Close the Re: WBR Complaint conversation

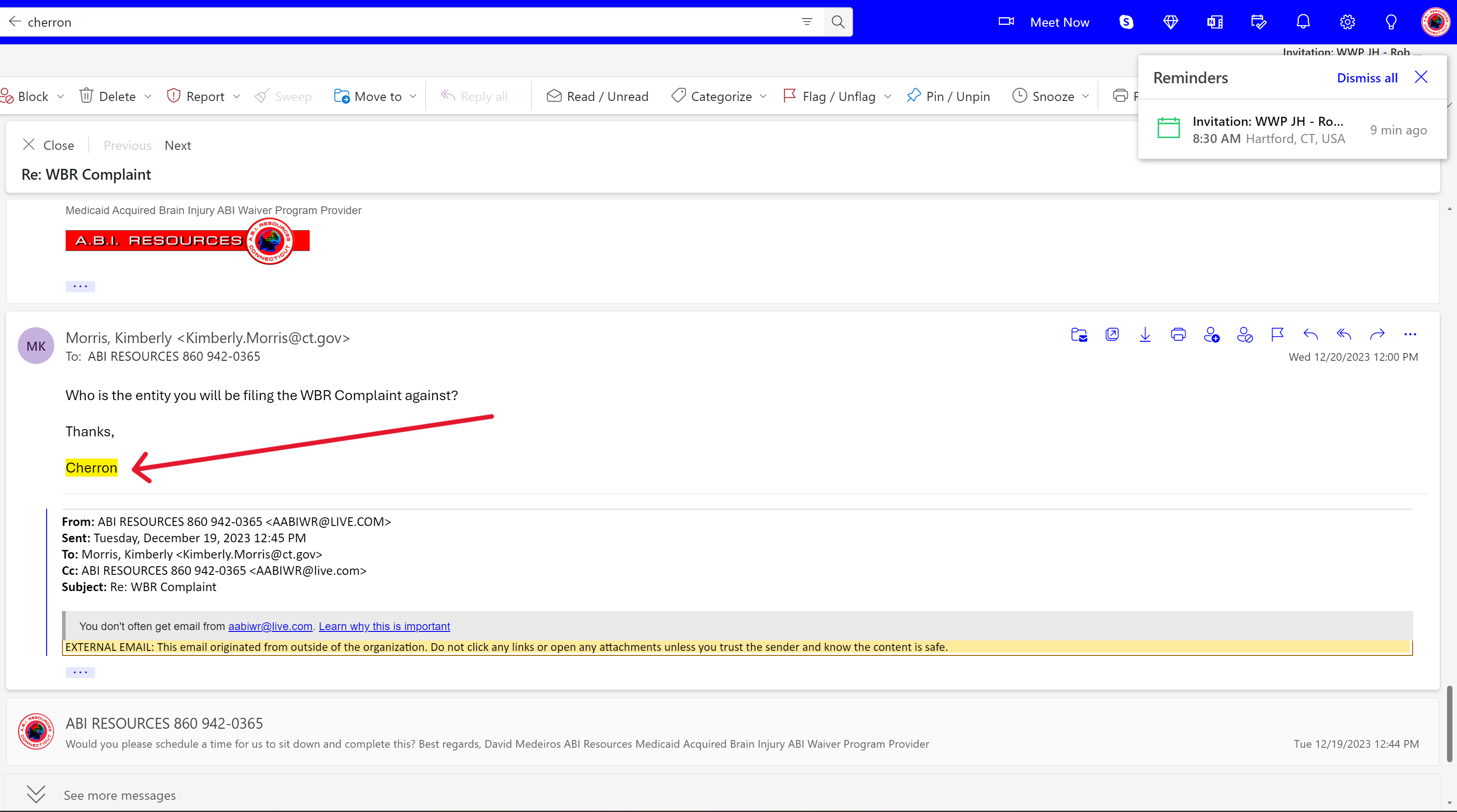48,145
